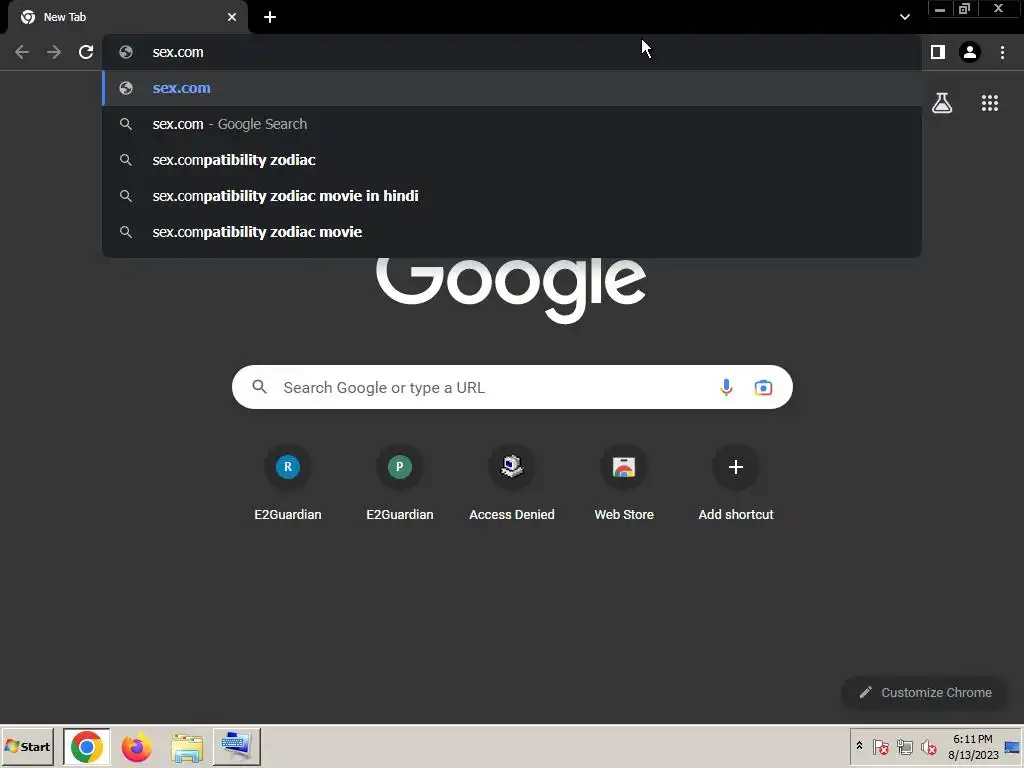This screenshot has width=1024, height=768.
Task: Go forward using the forward arrow
Action: (x=54, y=52)
